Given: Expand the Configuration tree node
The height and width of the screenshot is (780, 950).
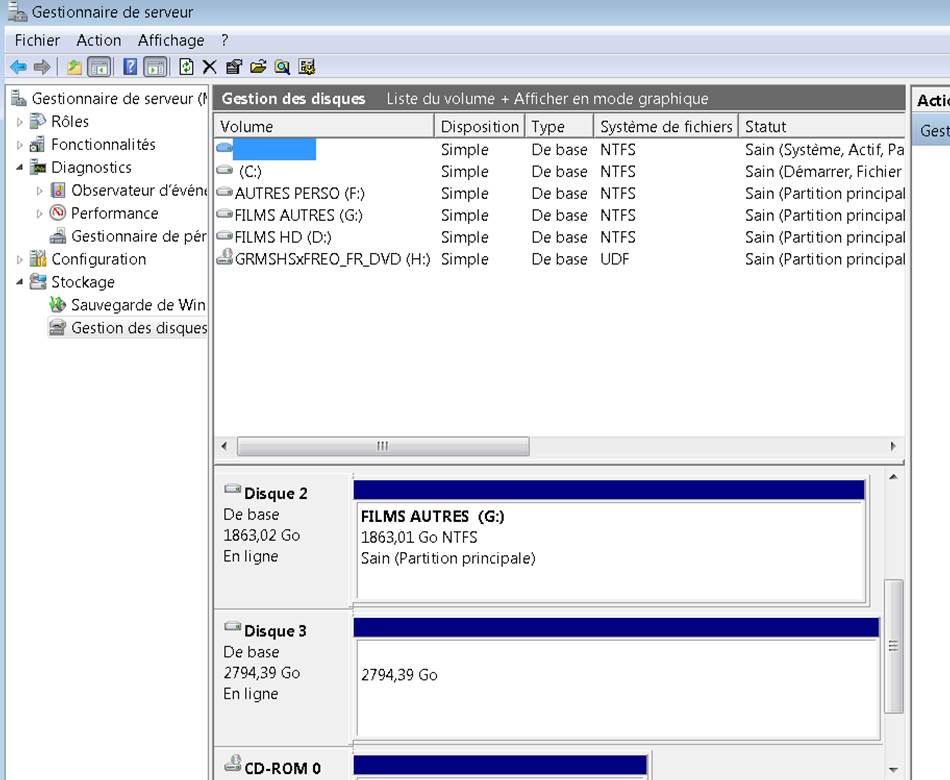Looking at the screenshot, I should 20,260.
